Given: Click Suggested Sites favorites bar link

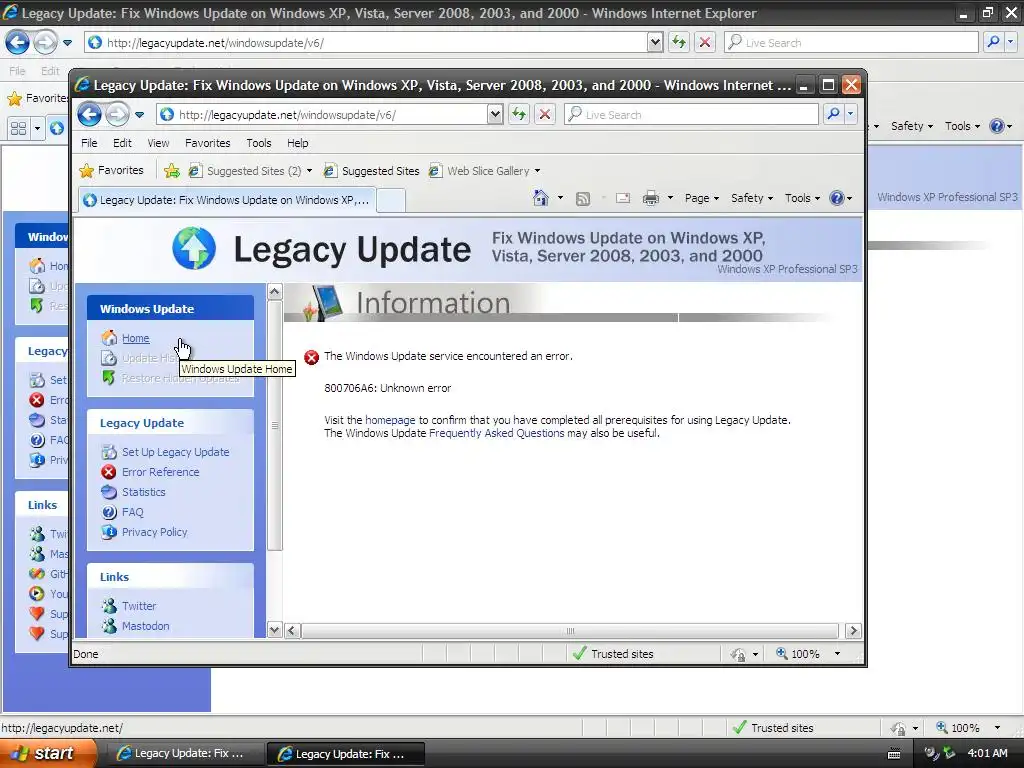Looking at the screenshot, I should (x=372, y=171).
